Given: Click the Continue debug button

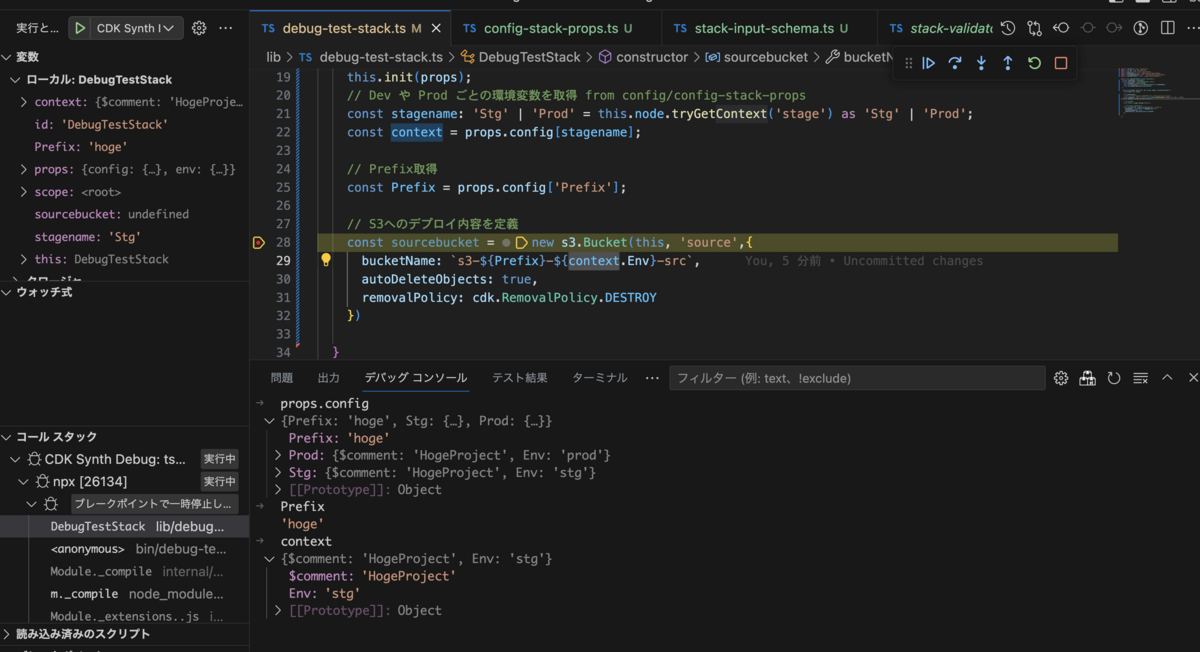Looking at the screenshot, I should click(x=929, y=63).
